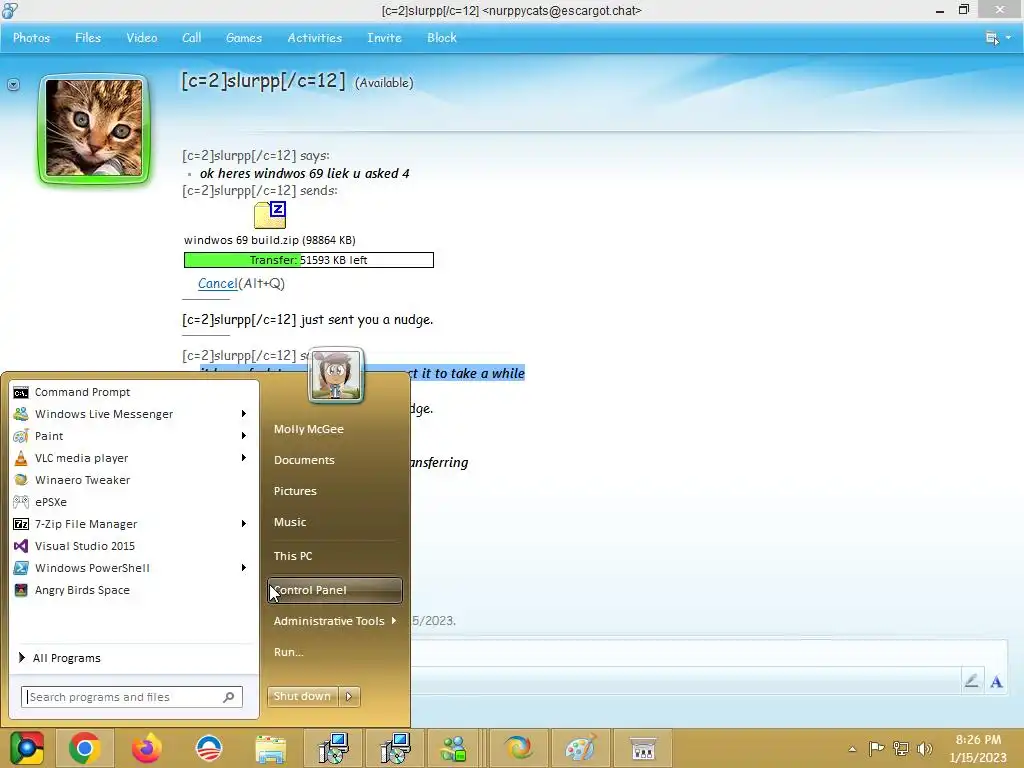Click the handwriting pen icon
This screenshot has height=768, width=1024.
[x=972, y=681]
